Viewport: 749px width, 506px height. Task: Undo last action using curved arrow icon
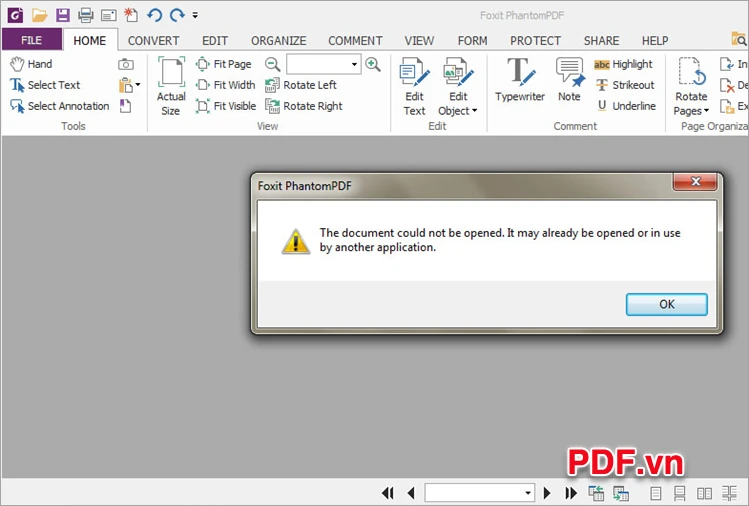coord(154,15)
